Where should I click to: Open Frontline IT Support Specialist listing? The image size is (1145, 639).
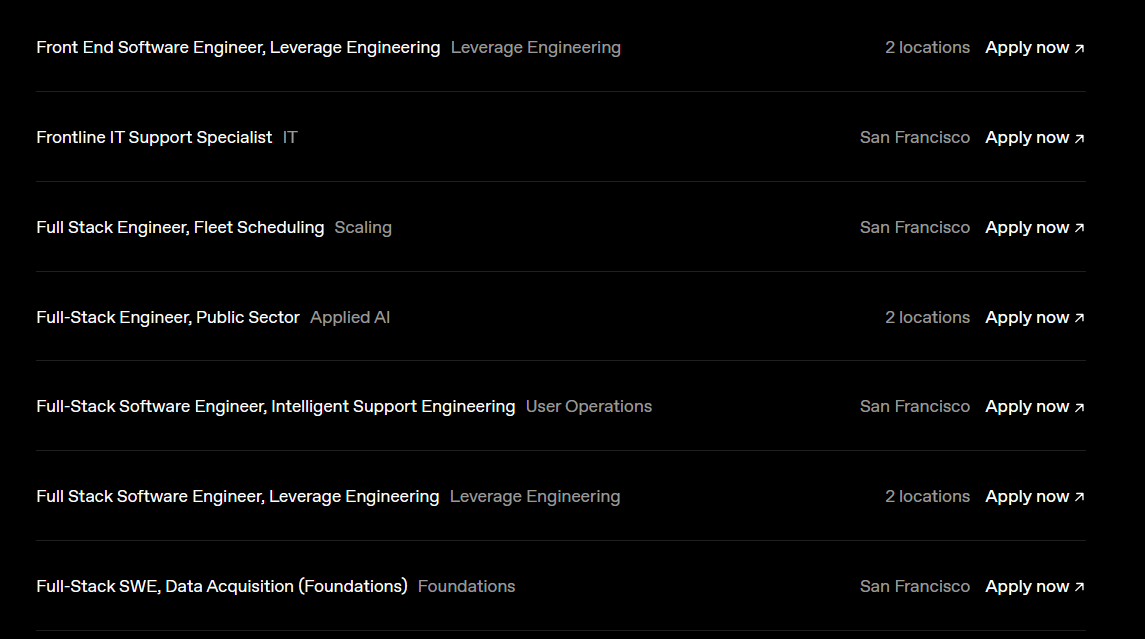154,137
